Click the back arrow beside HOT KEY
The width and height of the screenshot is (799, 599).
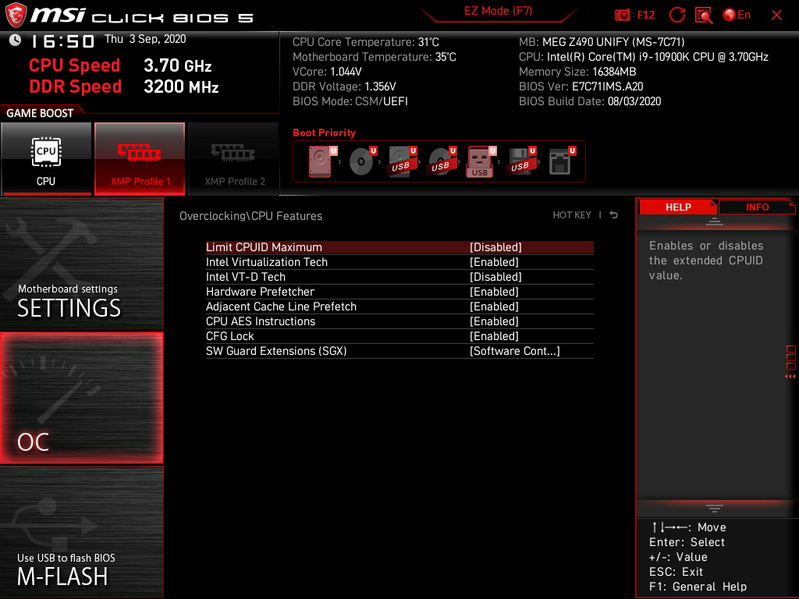click(x=614, y=215)
